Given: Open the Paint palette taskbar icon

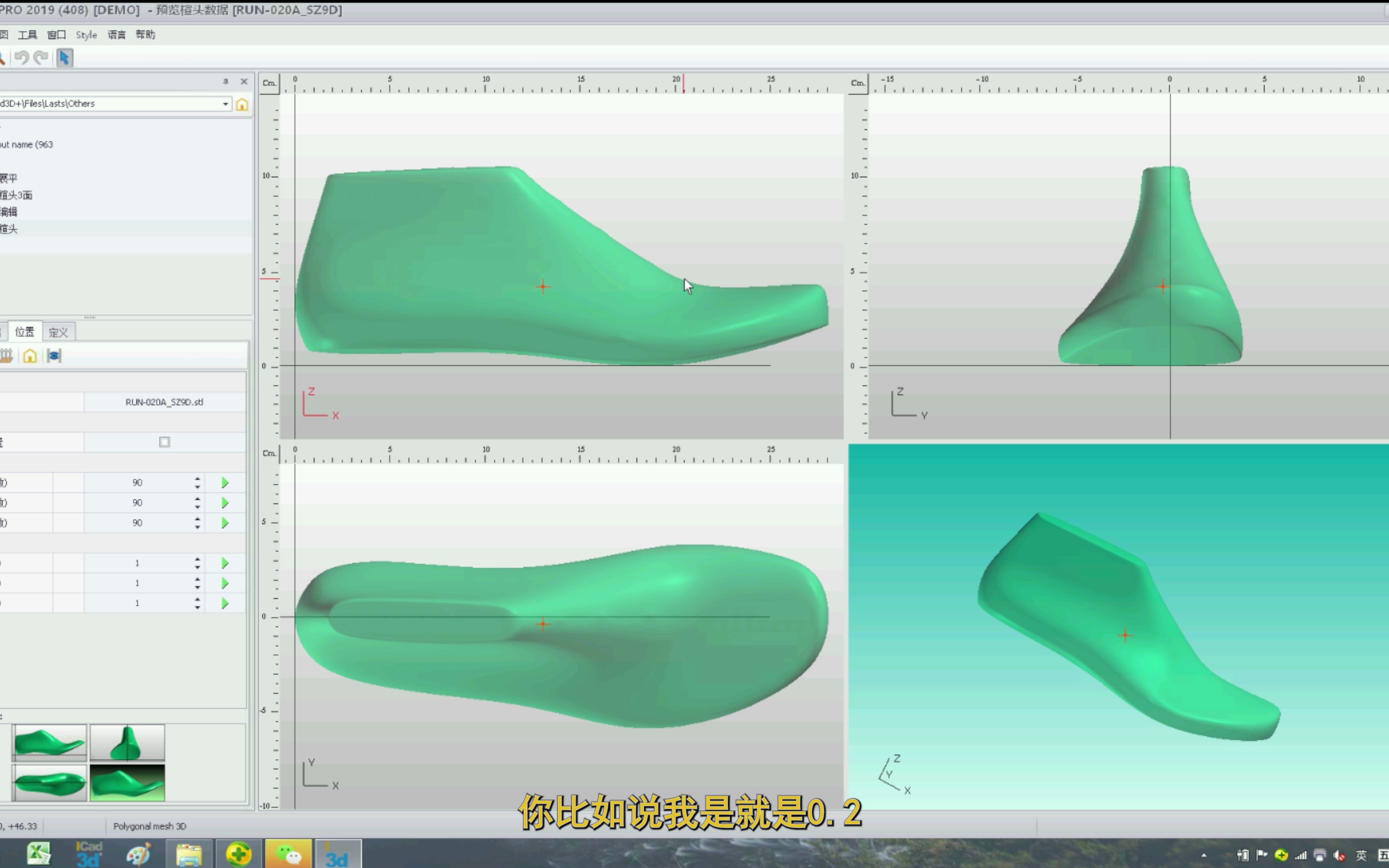Looking at the screenshot, I should (x=138, y=854).
